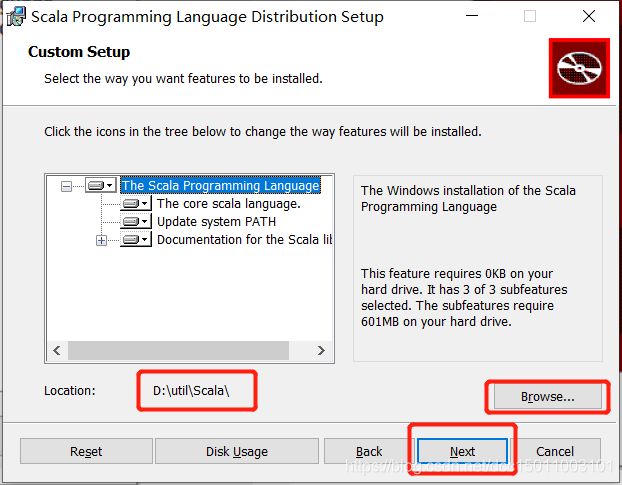Cancel the Scala setup
622x485 pixels.
555,451
